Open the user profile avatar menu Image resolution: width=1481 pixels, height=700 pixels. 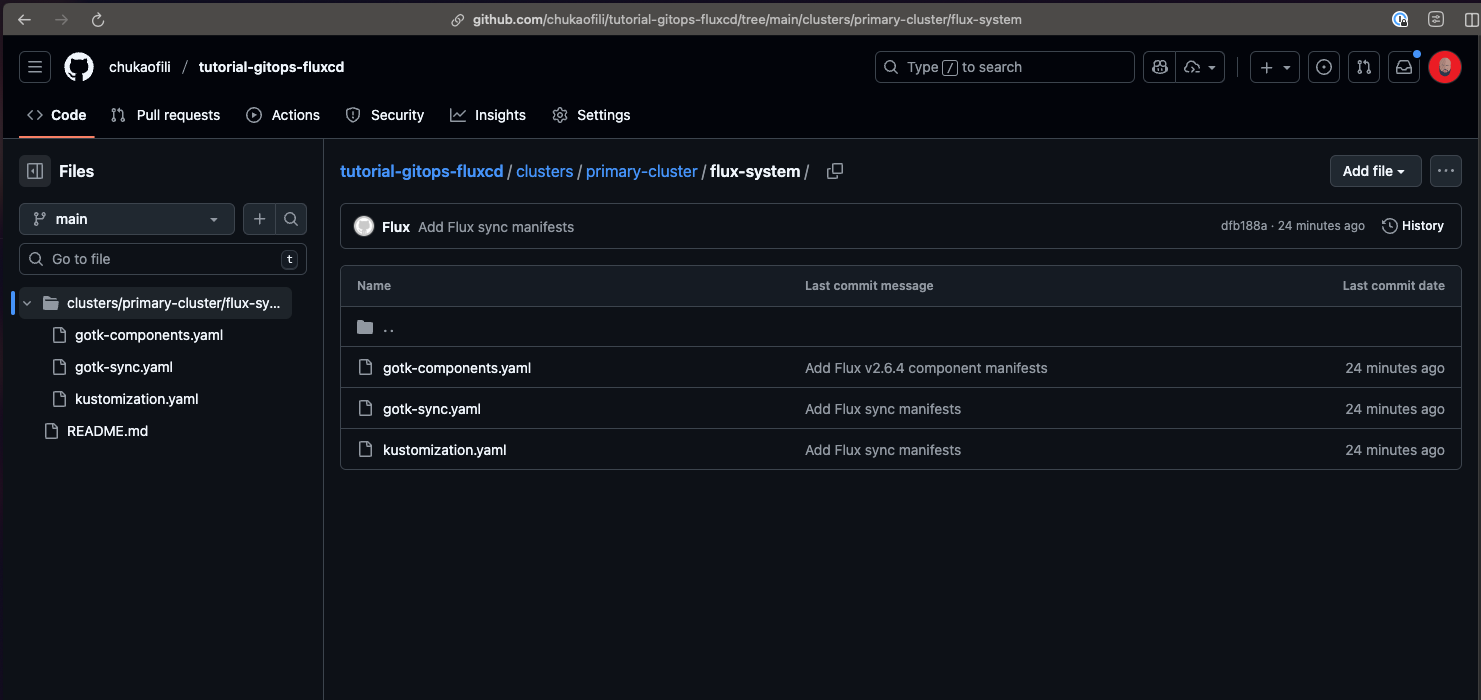[1445, 67]
